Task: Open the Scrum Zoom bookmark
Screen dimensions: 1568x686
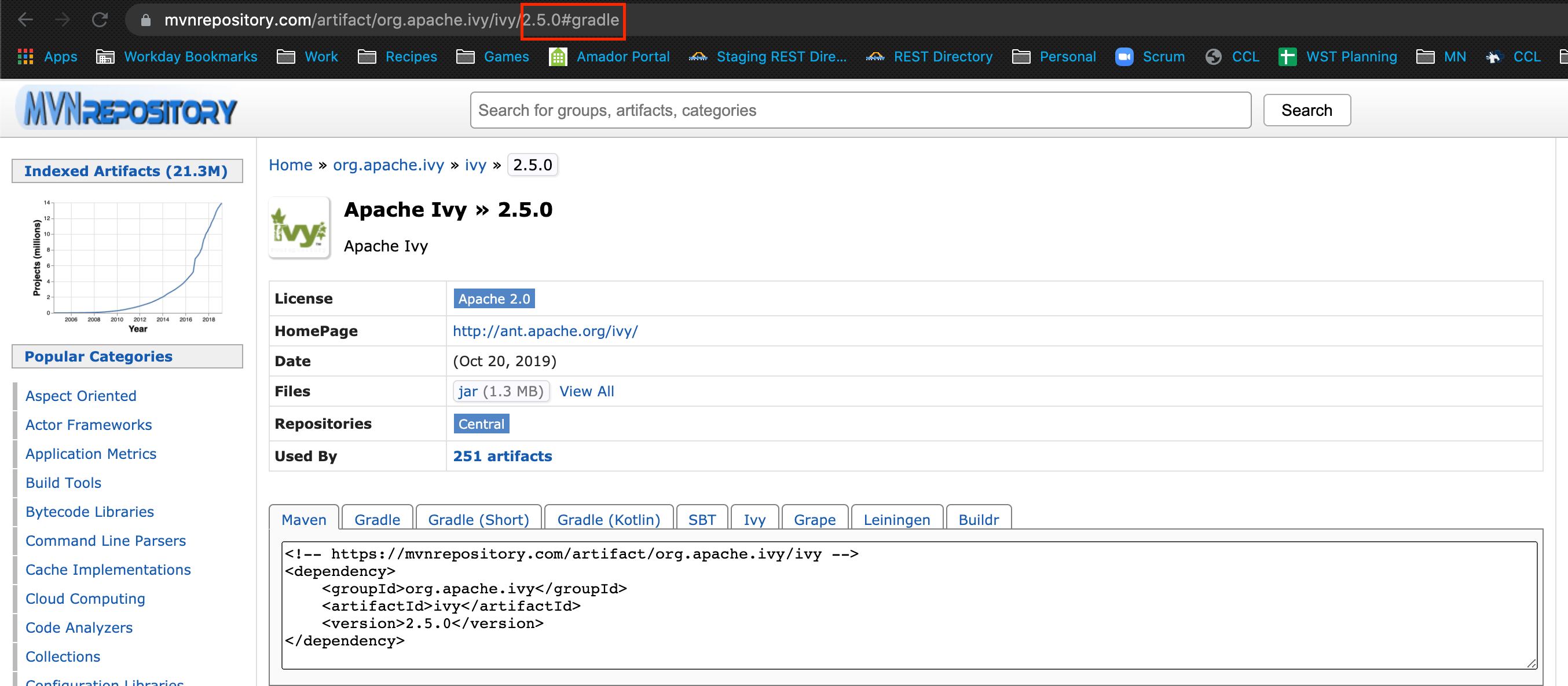Action: pyautogui.click(x=1150, y=57)
